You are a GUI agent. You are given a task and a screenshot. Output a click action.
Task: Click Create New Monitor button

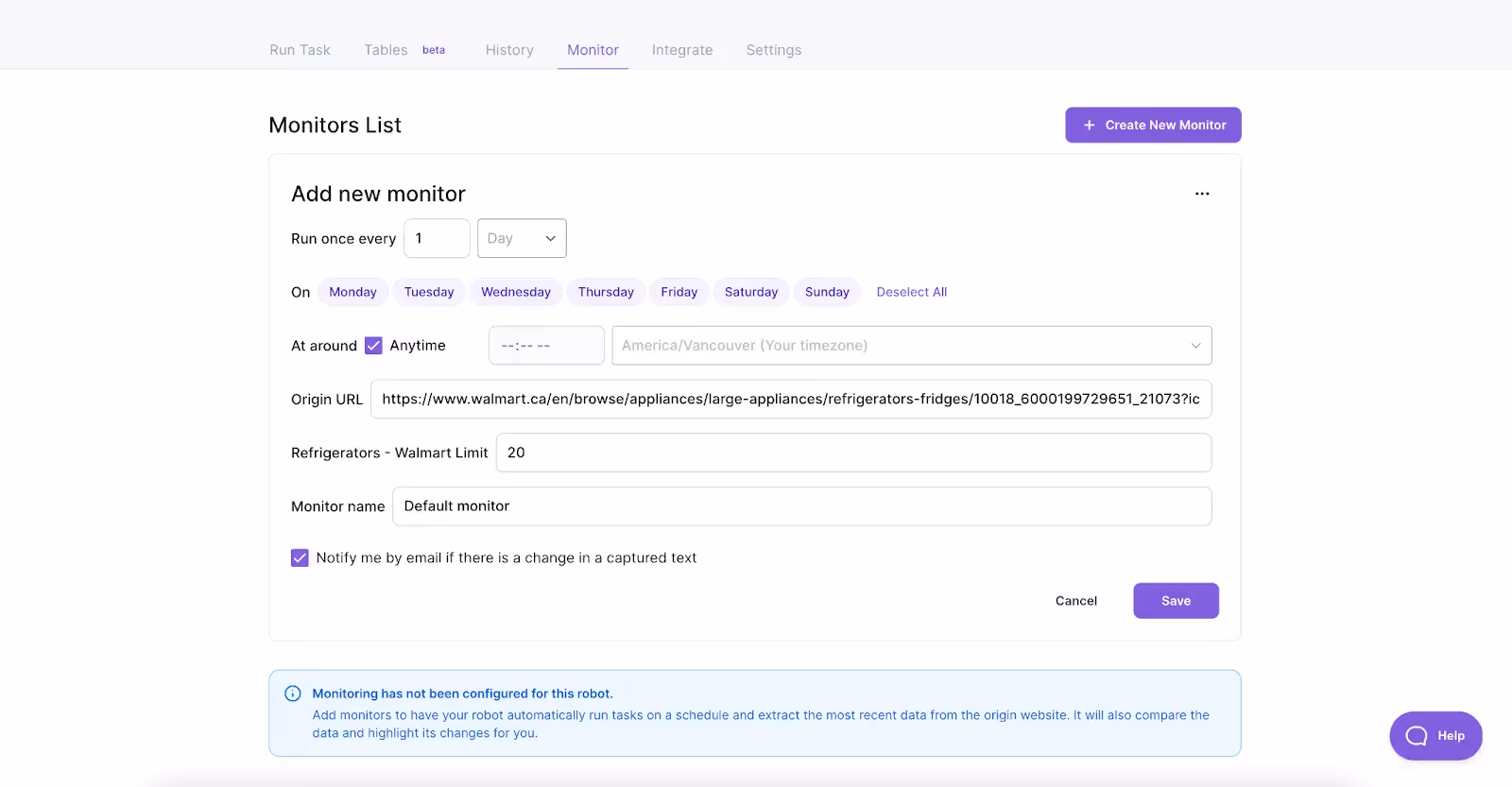coord(1153,125)
